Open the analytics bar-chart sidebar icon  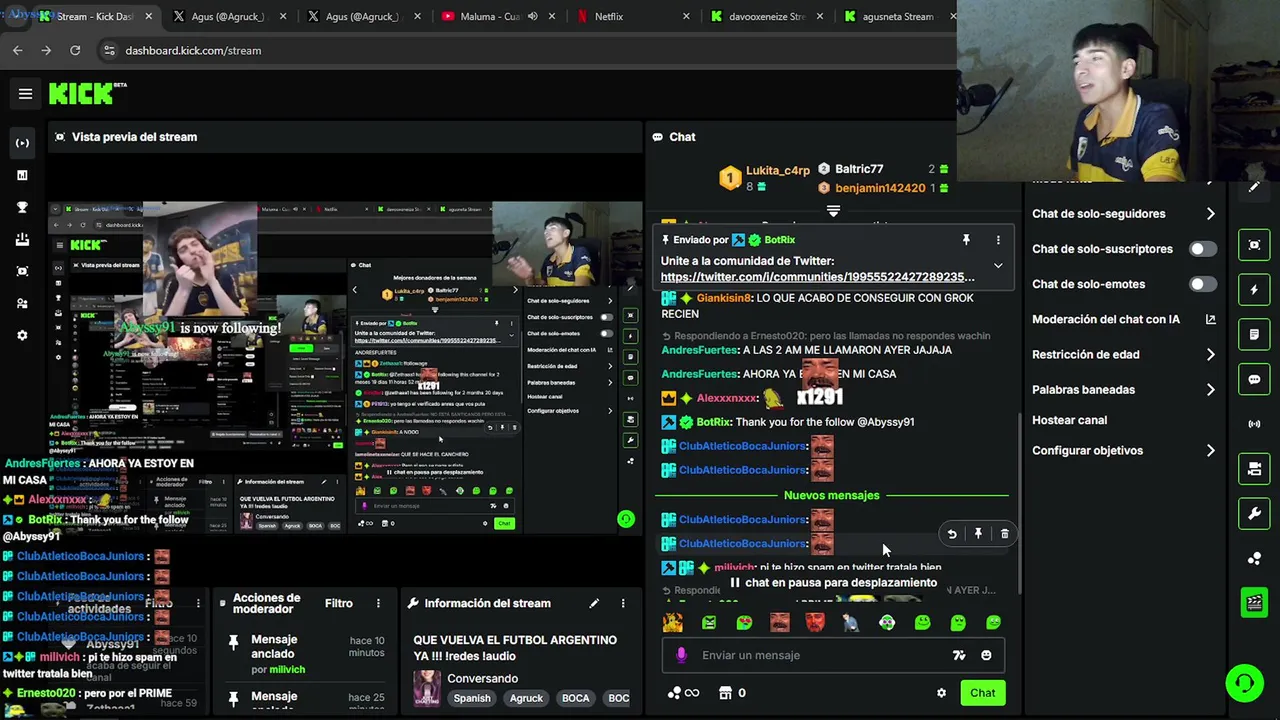[22, 175]
